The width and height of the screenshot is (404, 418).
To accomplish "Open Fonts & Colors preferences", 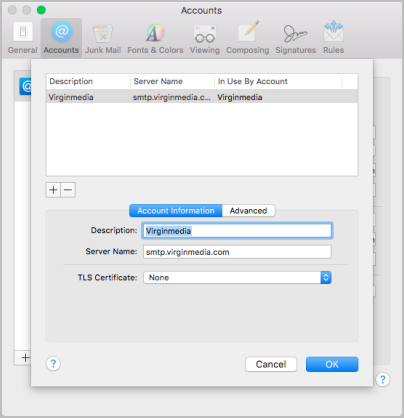I will (x=155, y=38).
